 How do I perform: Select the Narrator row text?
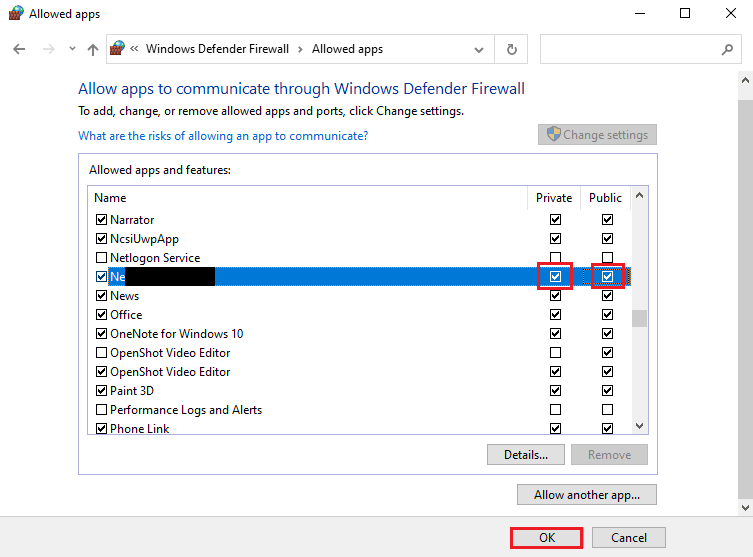132,219
